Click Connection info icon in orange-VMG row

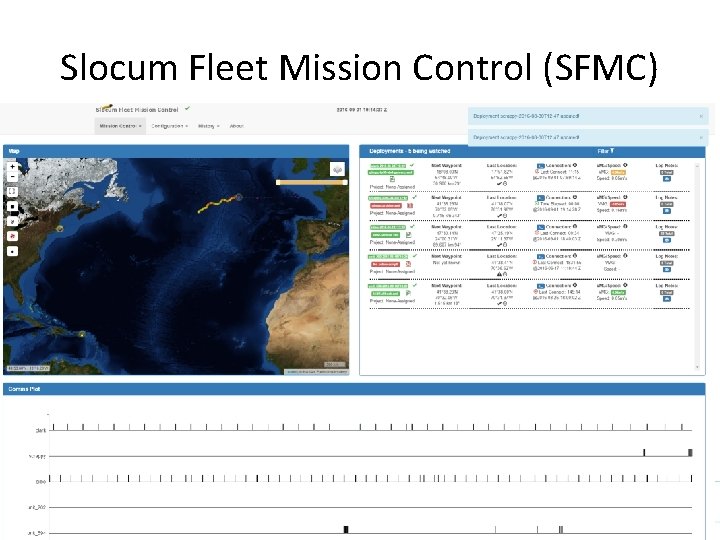pos(575,165)
